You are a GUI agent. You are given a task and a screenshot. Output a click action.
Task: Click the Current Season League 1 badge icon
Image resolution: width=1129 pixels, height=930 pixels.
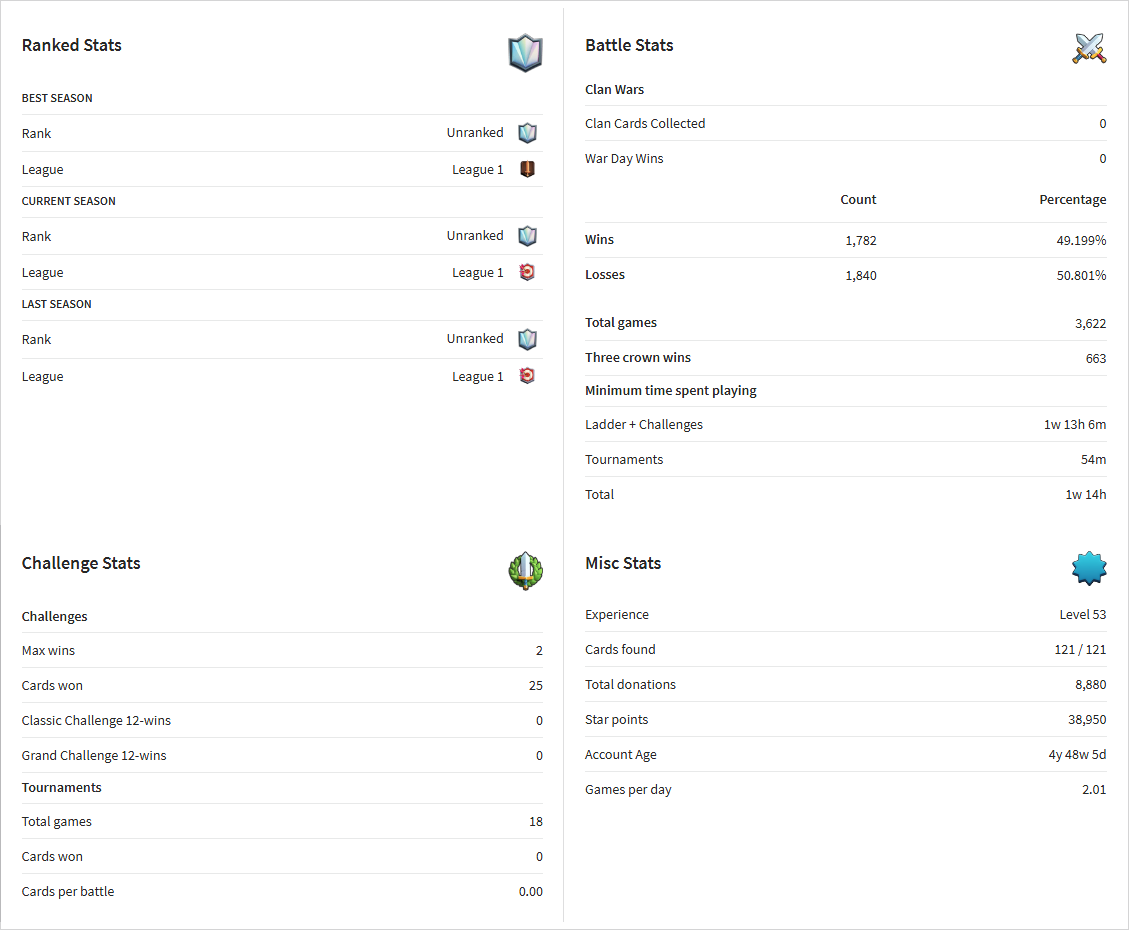(x=527, y=272)
